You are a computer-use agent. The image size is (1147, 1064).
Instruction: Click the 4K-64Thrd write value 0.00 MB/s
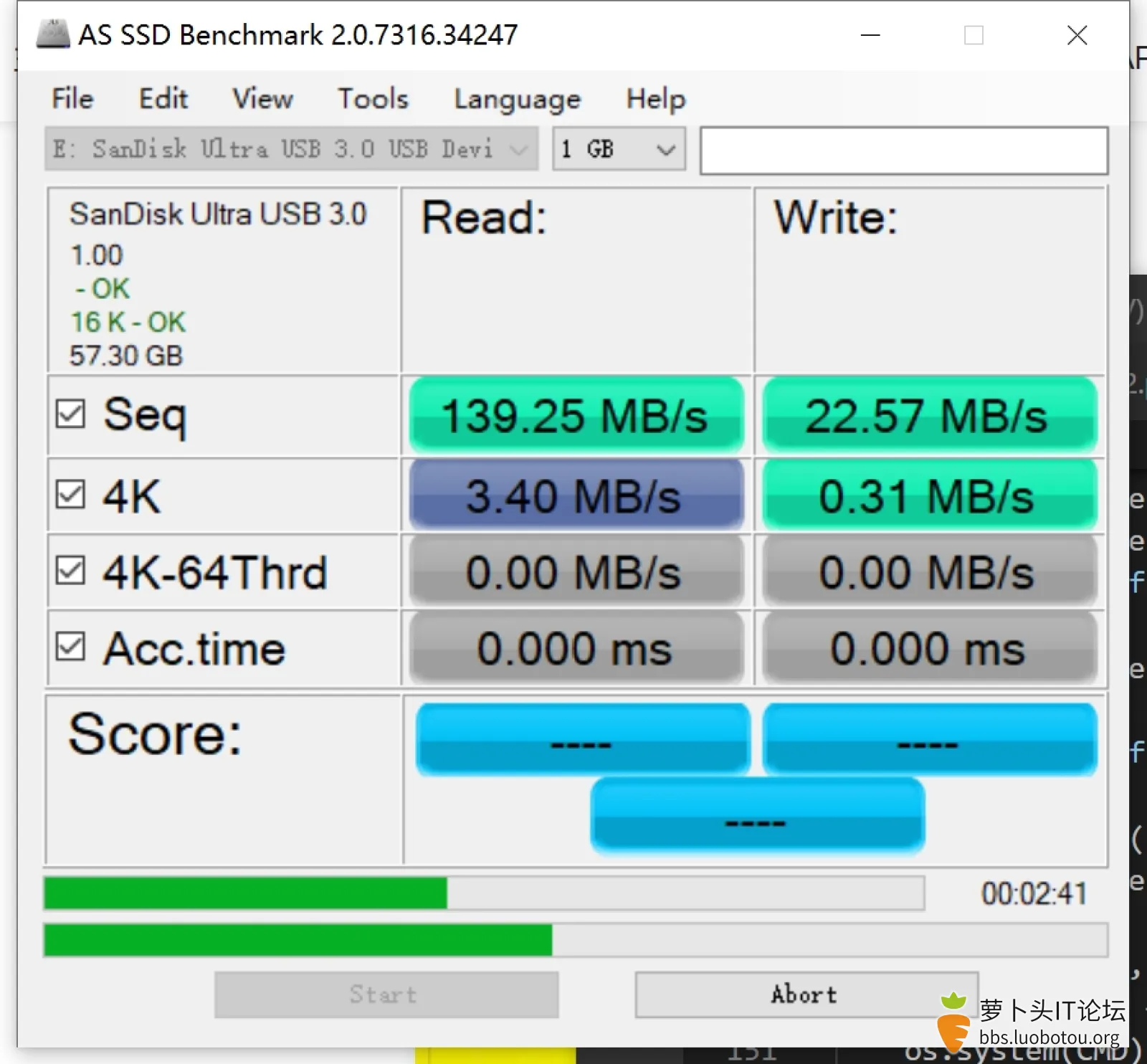click(929, 572)
